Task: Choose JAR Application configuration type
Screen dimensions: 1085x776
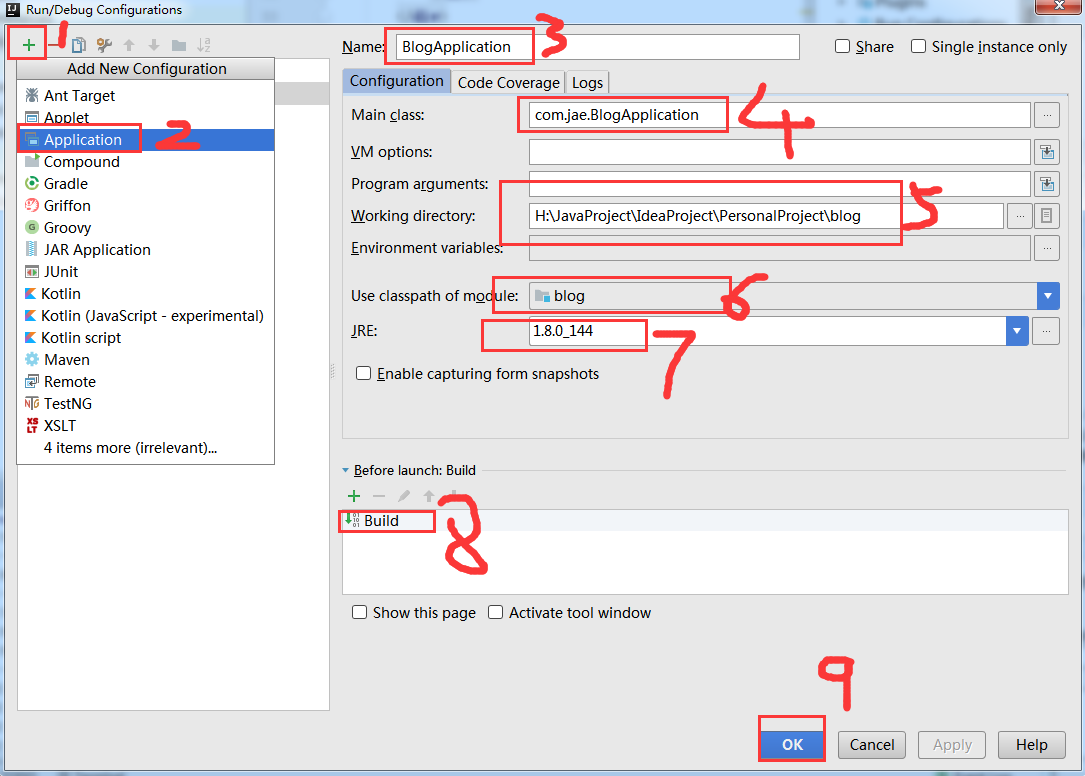Action: (145, 249)
